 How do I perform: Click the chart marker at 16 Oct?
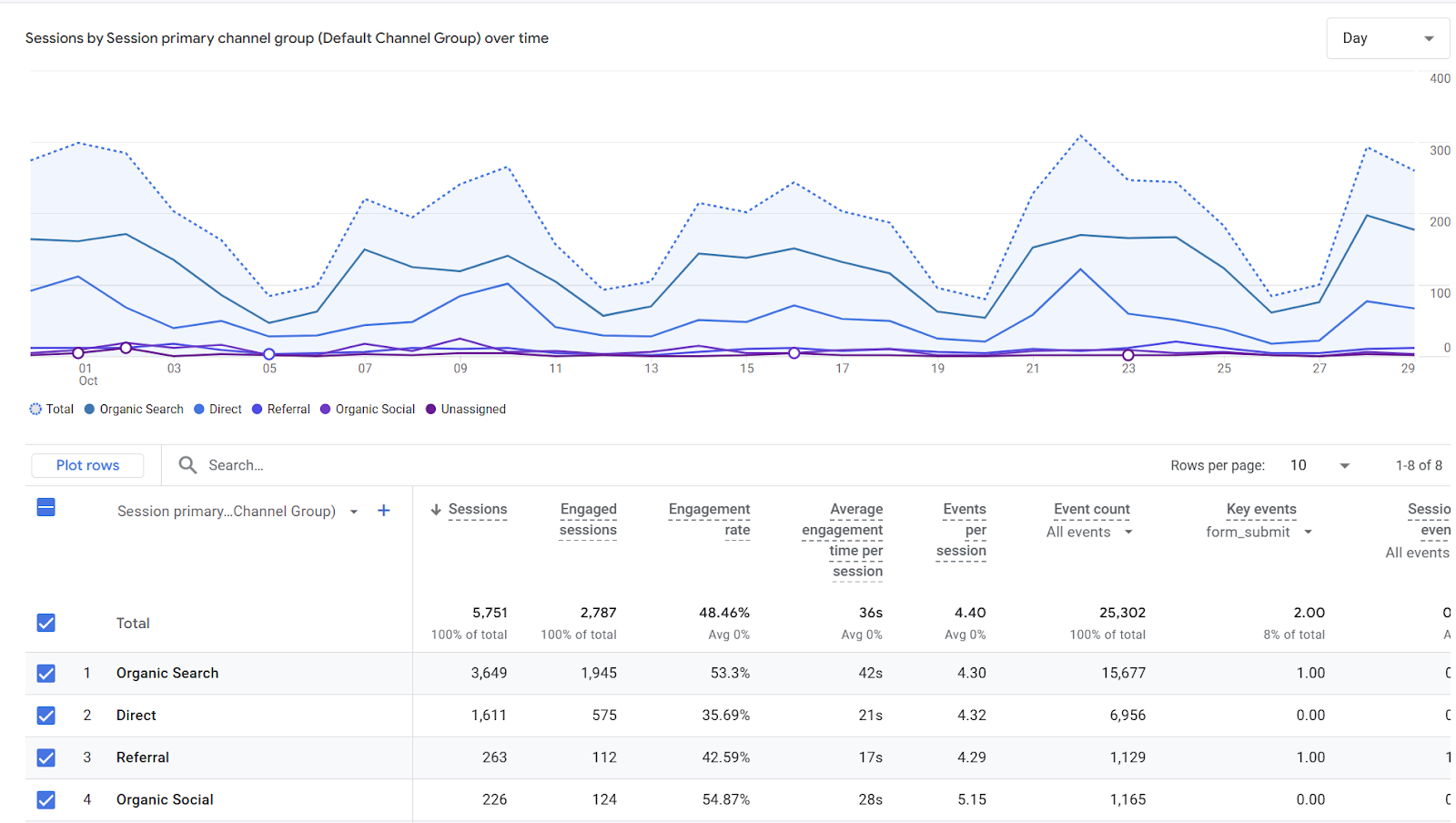[794, 353]
